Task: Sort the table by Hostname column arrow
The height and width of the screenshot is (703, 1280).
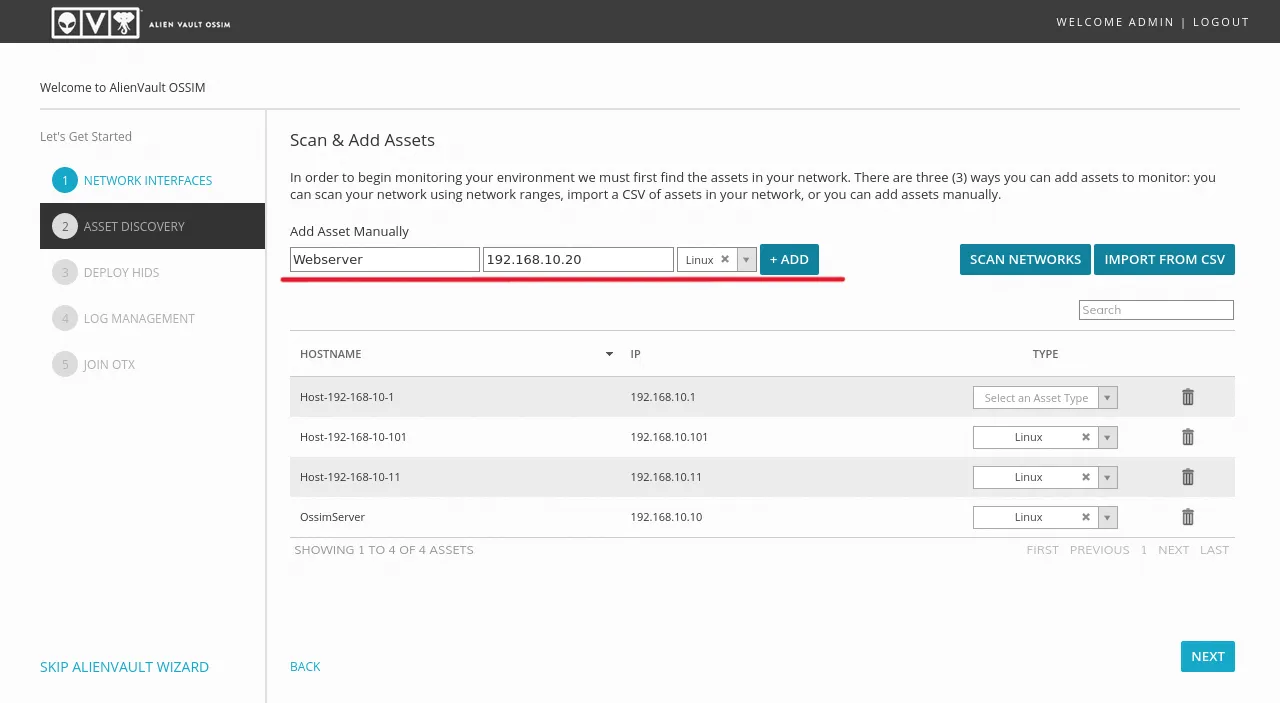Action: point(609,354)
